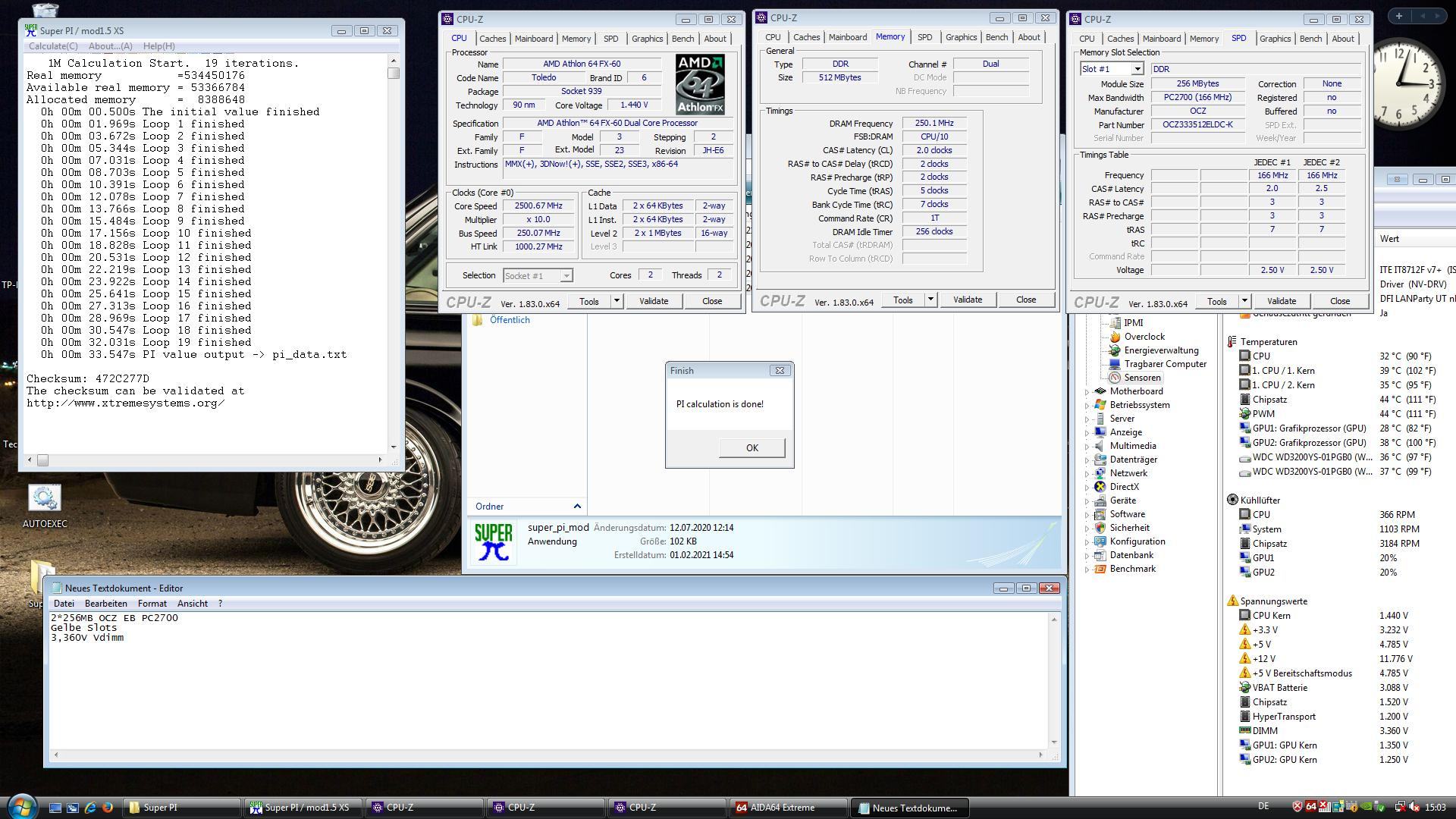
Task: Click Switch between windows quick launch icon
Action: [x=73, y=808]
